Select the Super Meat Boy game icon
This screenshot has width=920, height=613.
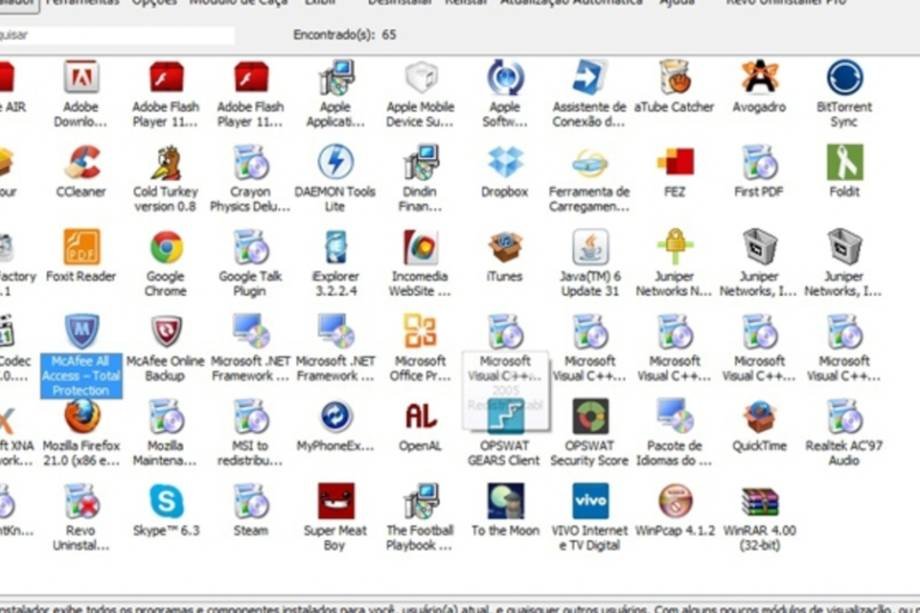(335, 501)
